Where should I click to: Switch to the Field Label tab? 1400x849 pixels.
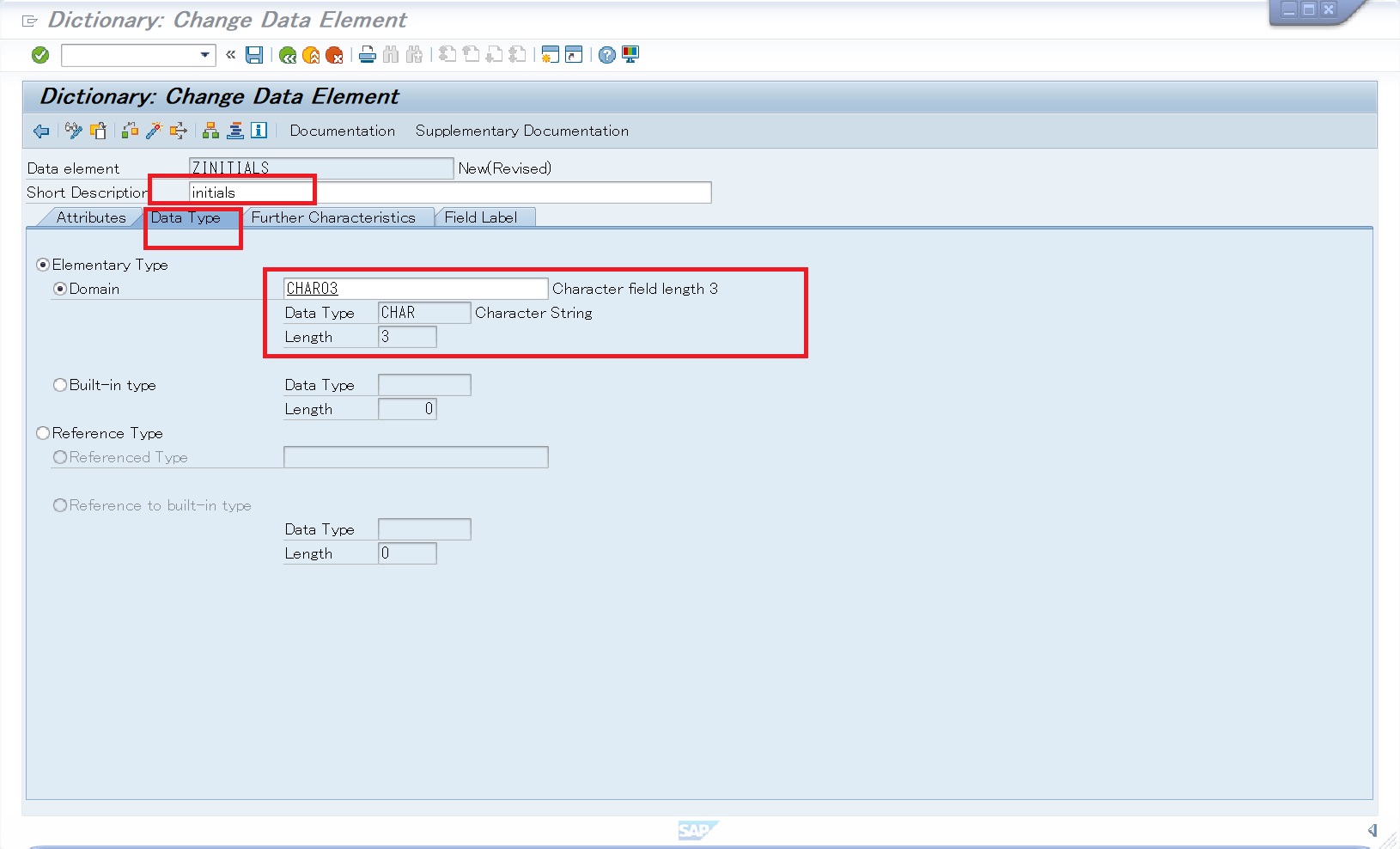pyautogui.click(x=481, y=217)
